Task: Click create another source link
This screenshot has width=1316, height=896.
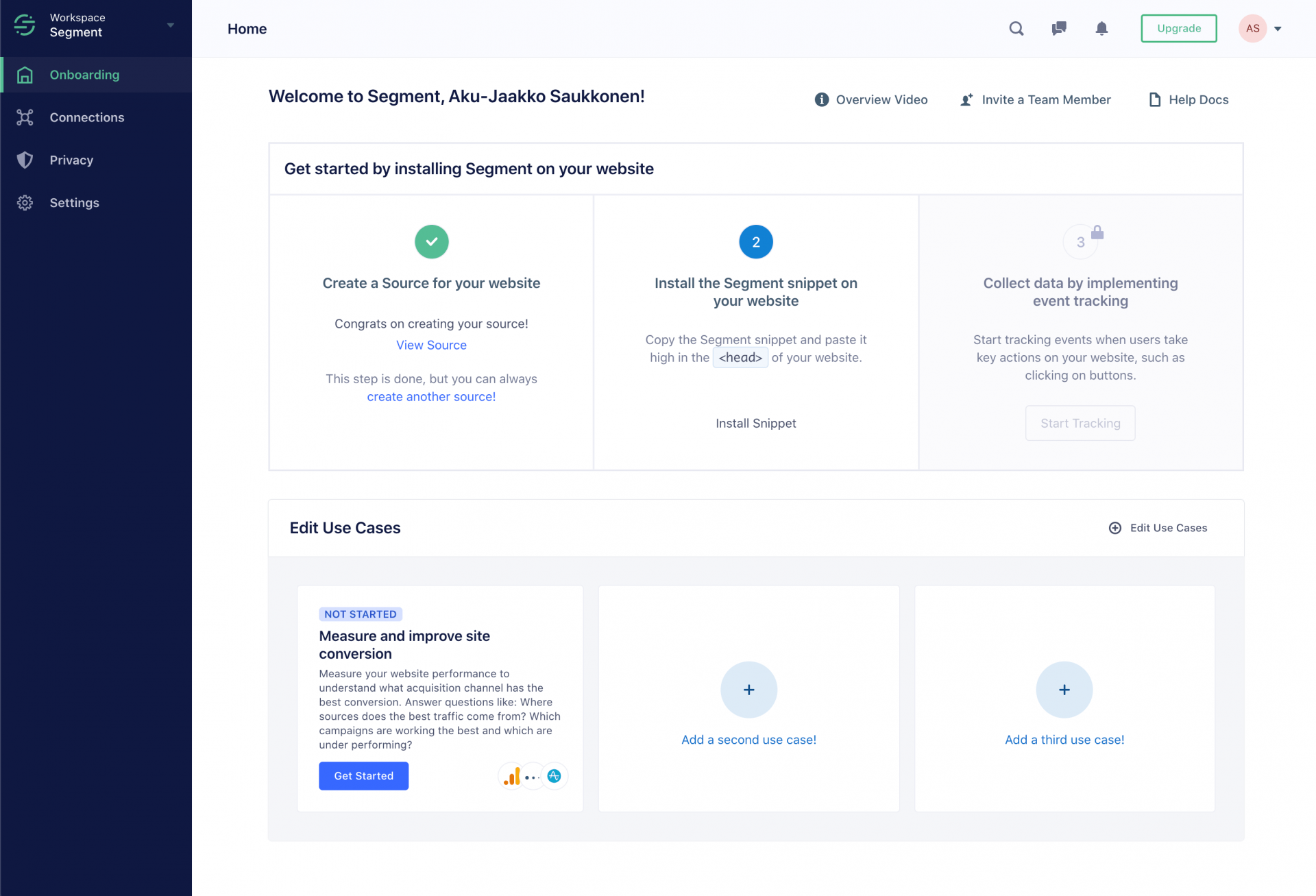Action: (x=431, y=396)
